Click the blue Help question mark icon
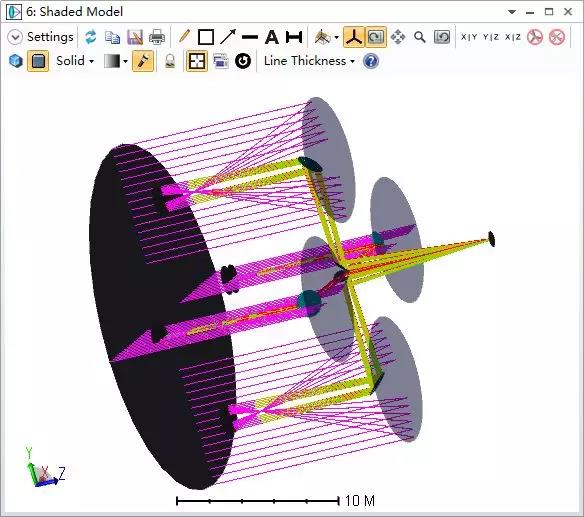This screenshot has height=517, width=584. click(371, 61)
